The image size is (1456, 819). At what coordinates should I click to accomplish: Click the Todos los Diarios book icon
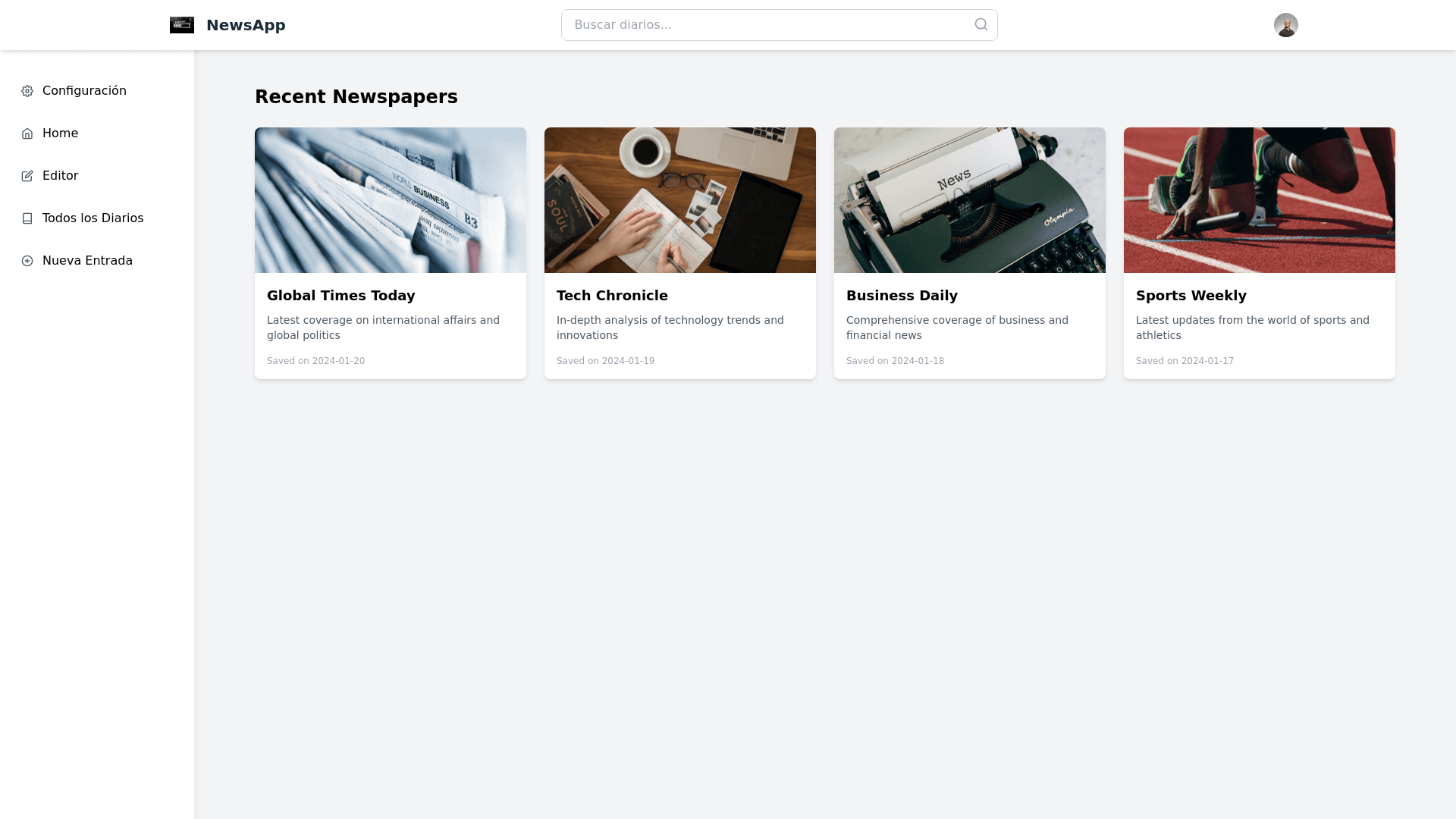[27, 218]
